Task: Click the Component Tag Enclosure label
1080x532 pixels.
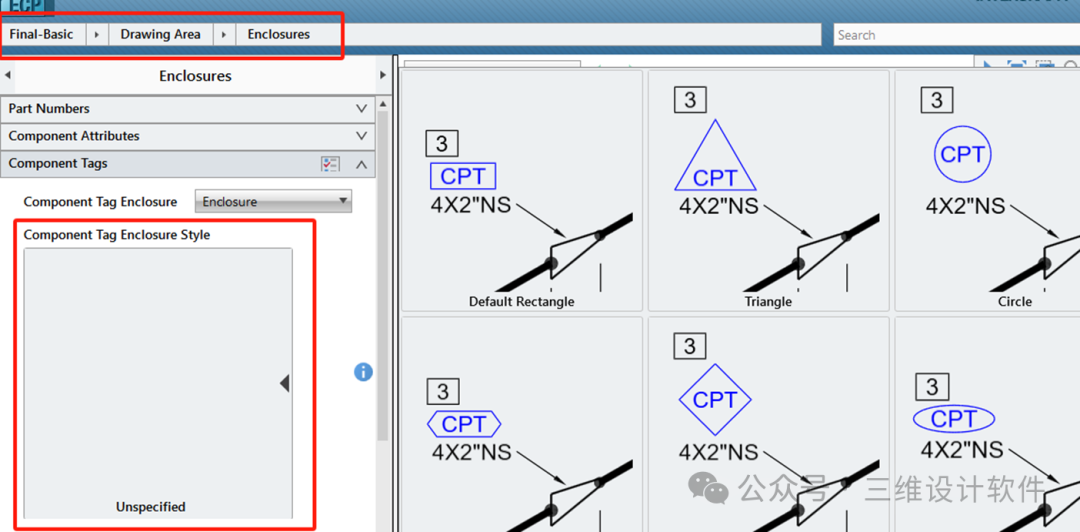Action: point(101,202)
